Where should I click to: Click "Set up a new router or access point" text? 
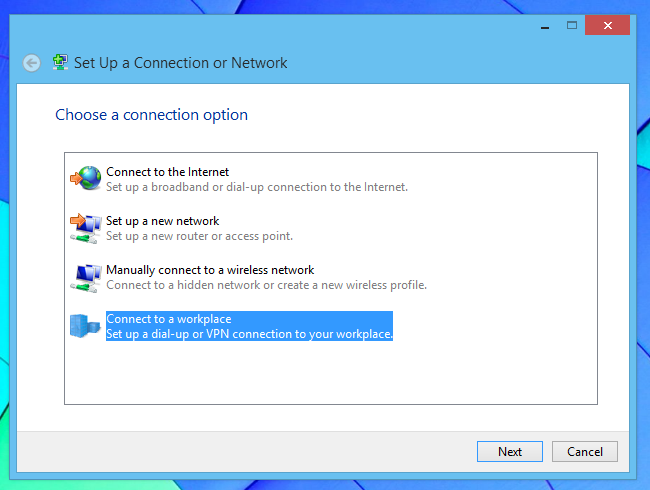coord(199,236)
